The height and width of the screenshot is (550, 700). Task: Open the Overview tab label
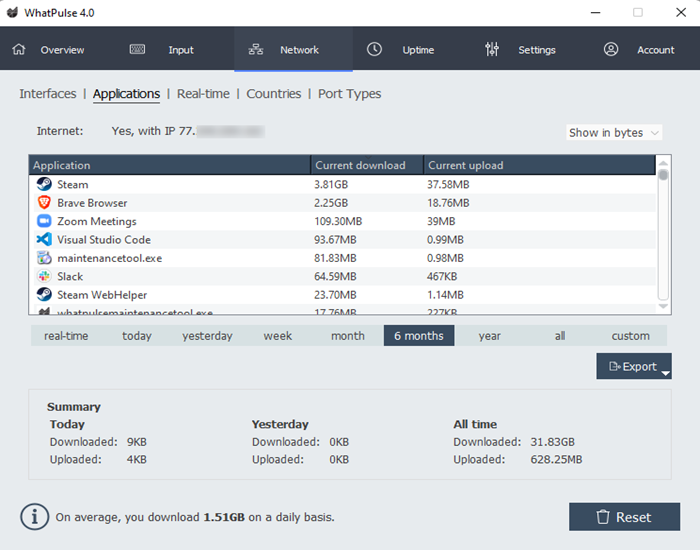(x=62, y=50)
